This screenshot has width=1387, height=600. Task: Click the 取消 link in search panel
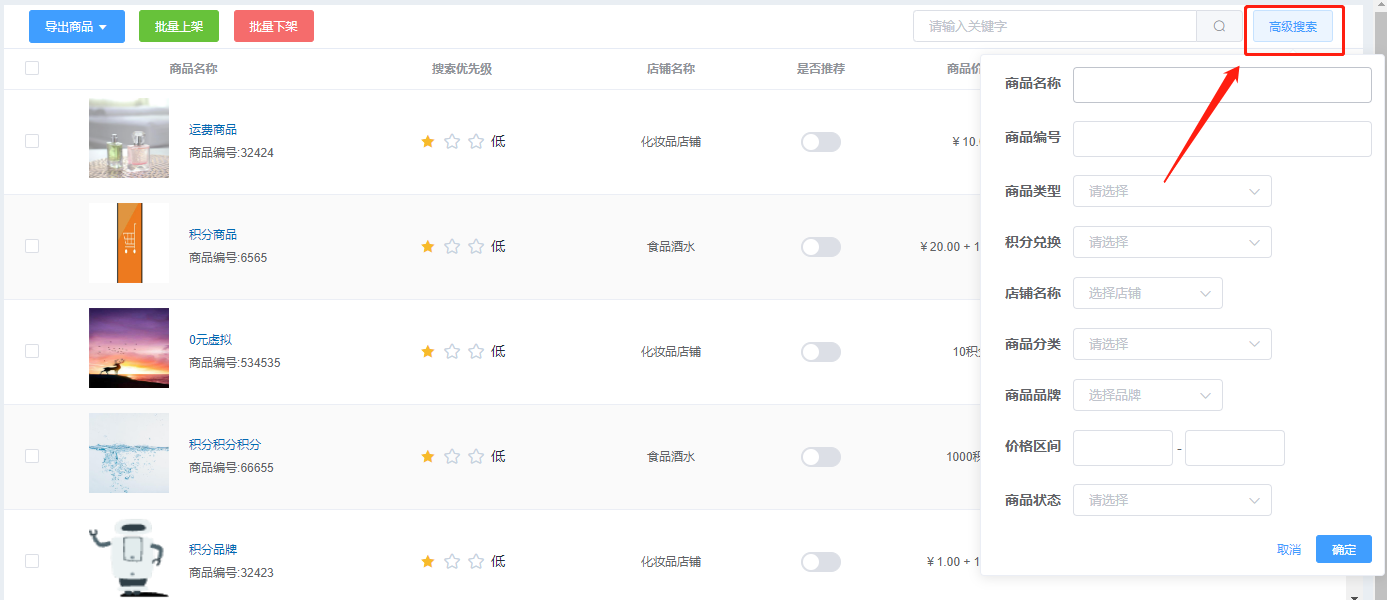tap(1289, 550)
